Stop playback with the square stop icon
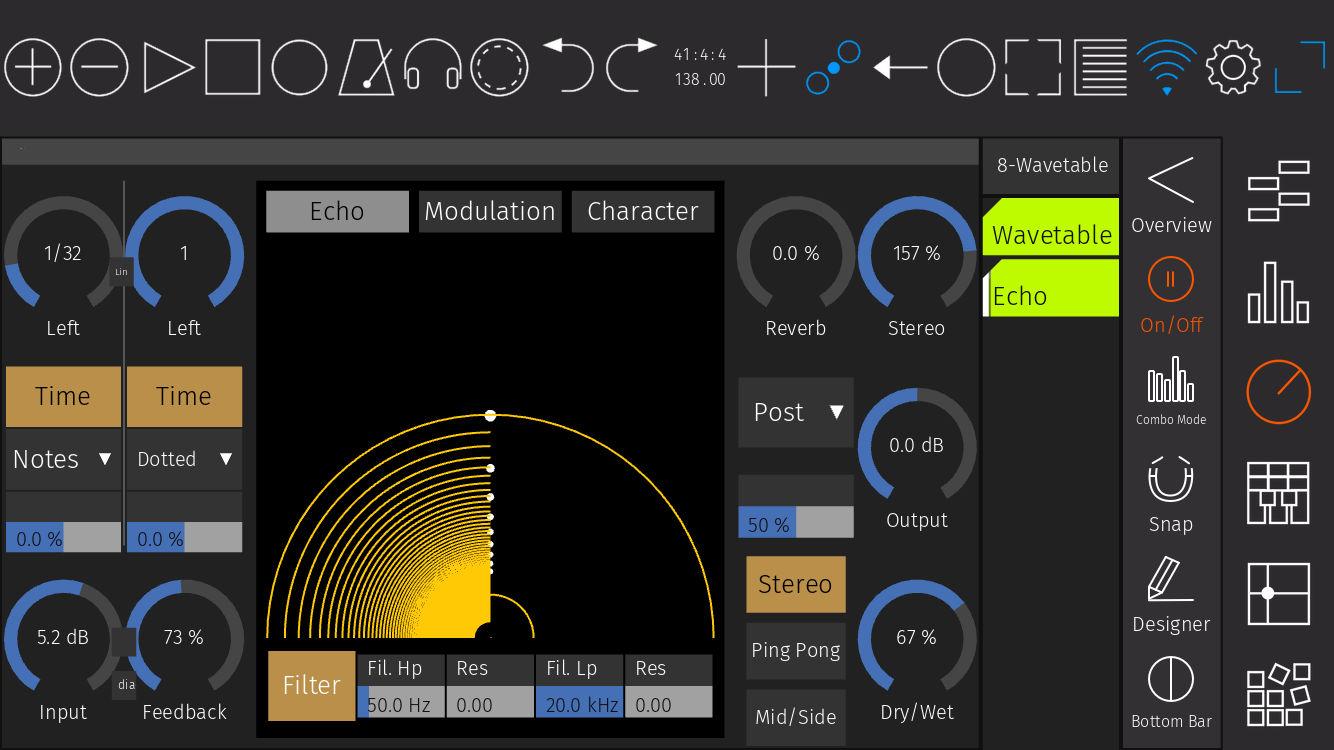Screen dimensions: 1334x750 click(233, 67)
